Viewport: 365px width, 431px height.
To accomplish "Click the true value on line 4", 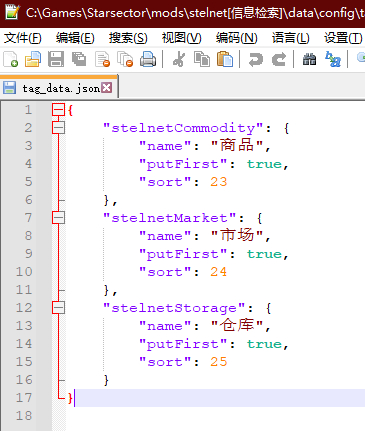I will 264,164.
